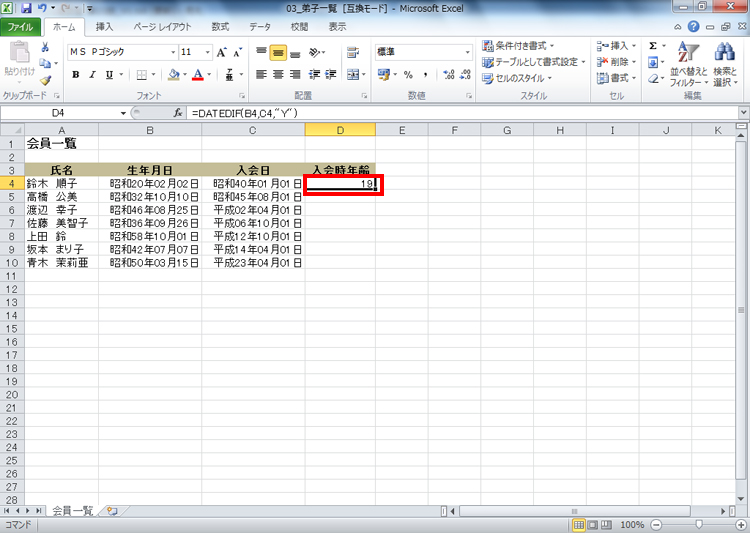
Task: Apply fill color with paint bucket
Action: coord(174,75)
